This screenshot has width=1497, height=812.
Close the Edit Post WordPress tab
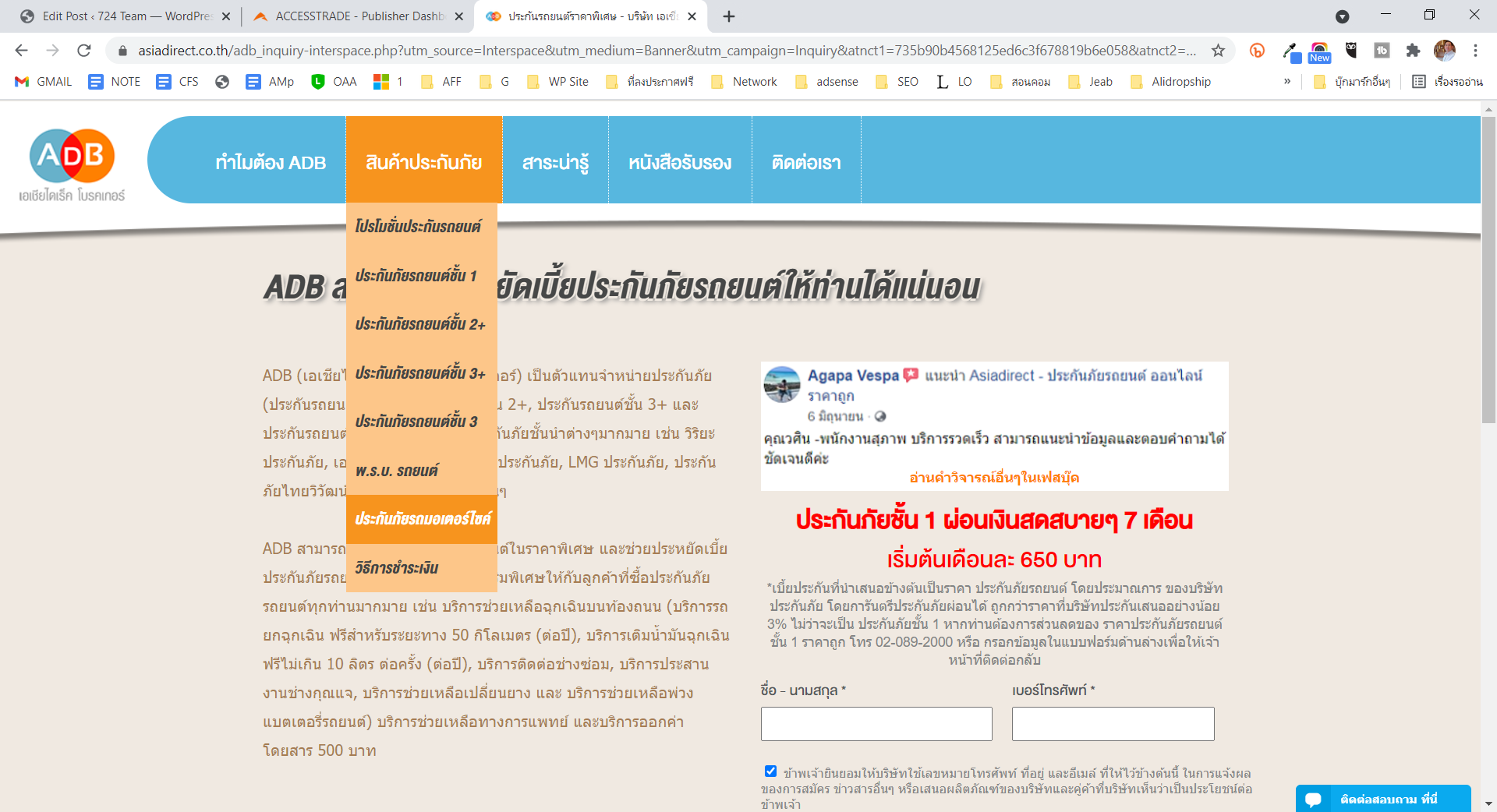[x=226, y=16]
